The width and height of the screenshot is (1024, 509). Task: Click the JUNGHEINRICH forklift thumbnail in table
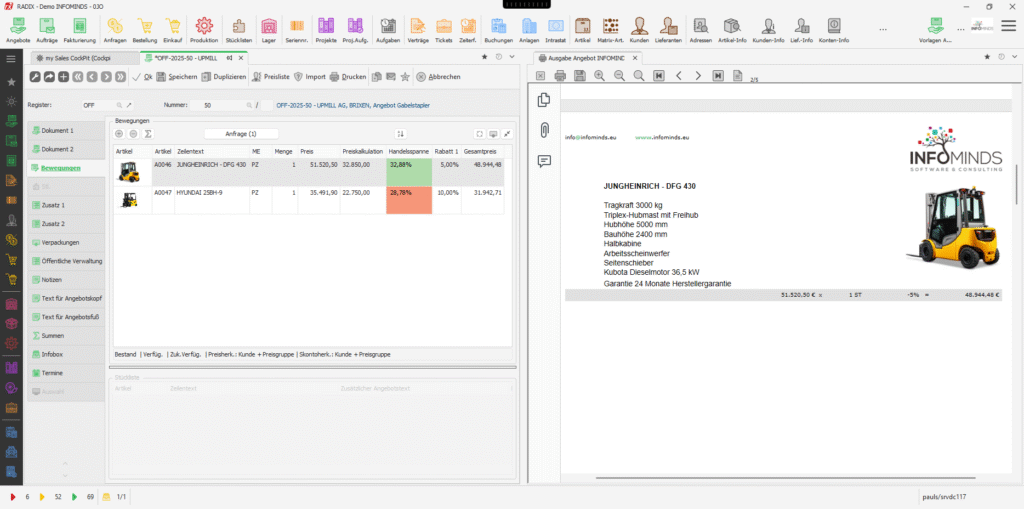pos(128,172)
